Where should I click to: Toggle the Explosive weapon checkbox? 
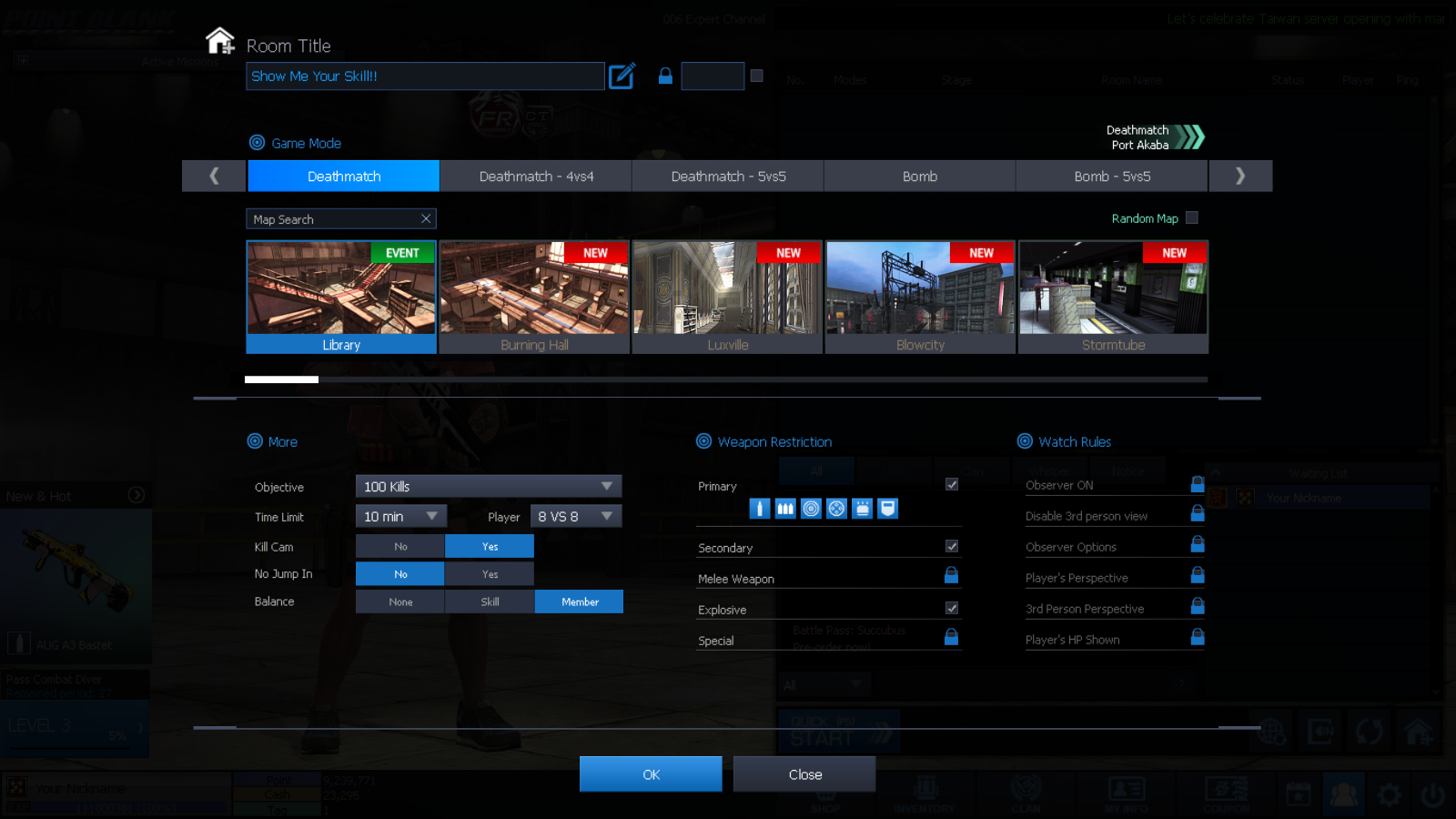[x=952, y=608]
